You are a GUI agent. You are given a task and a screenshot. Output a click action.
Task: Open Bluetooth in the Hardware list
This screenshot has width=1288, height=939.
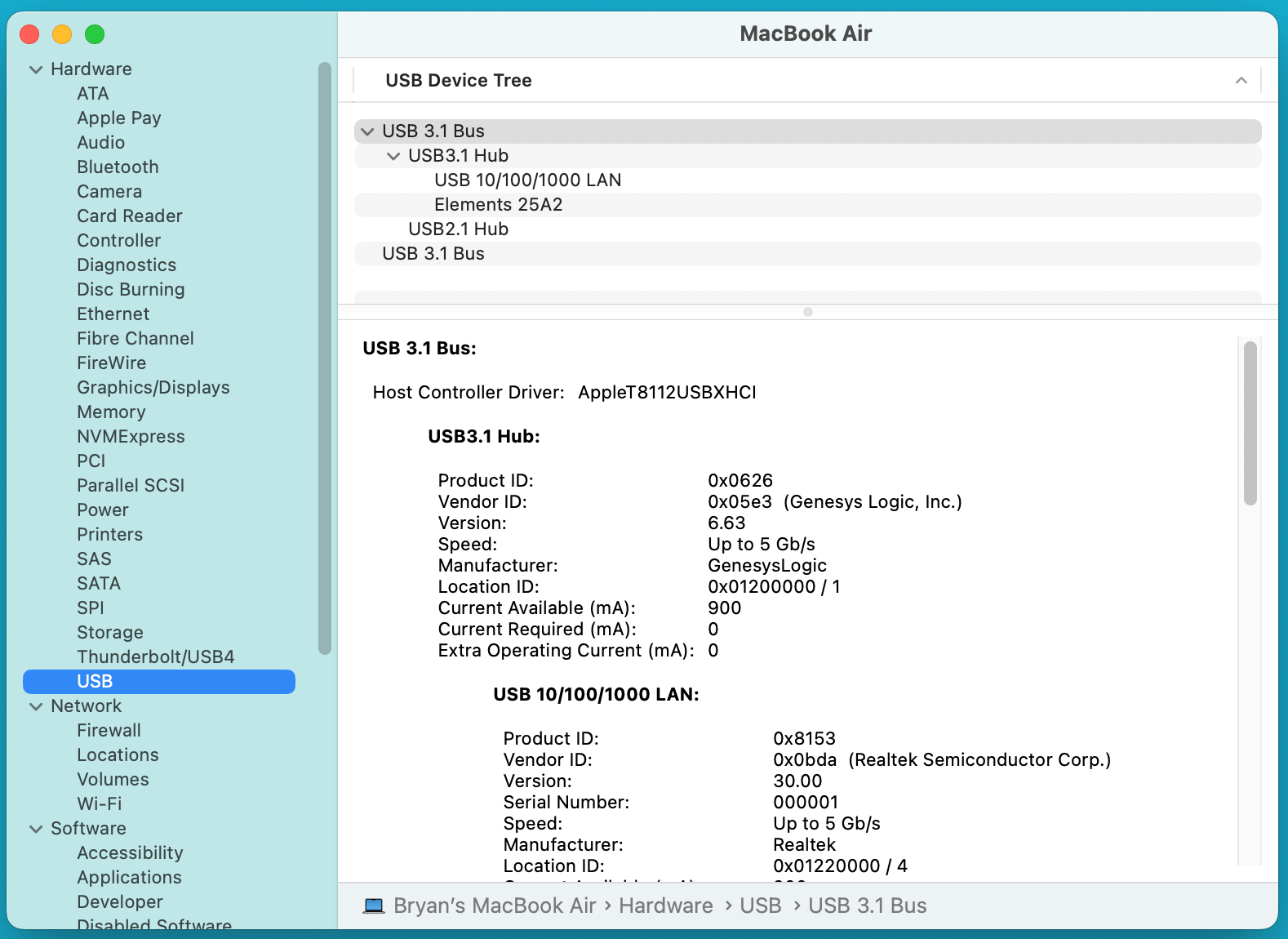[118, 167]
